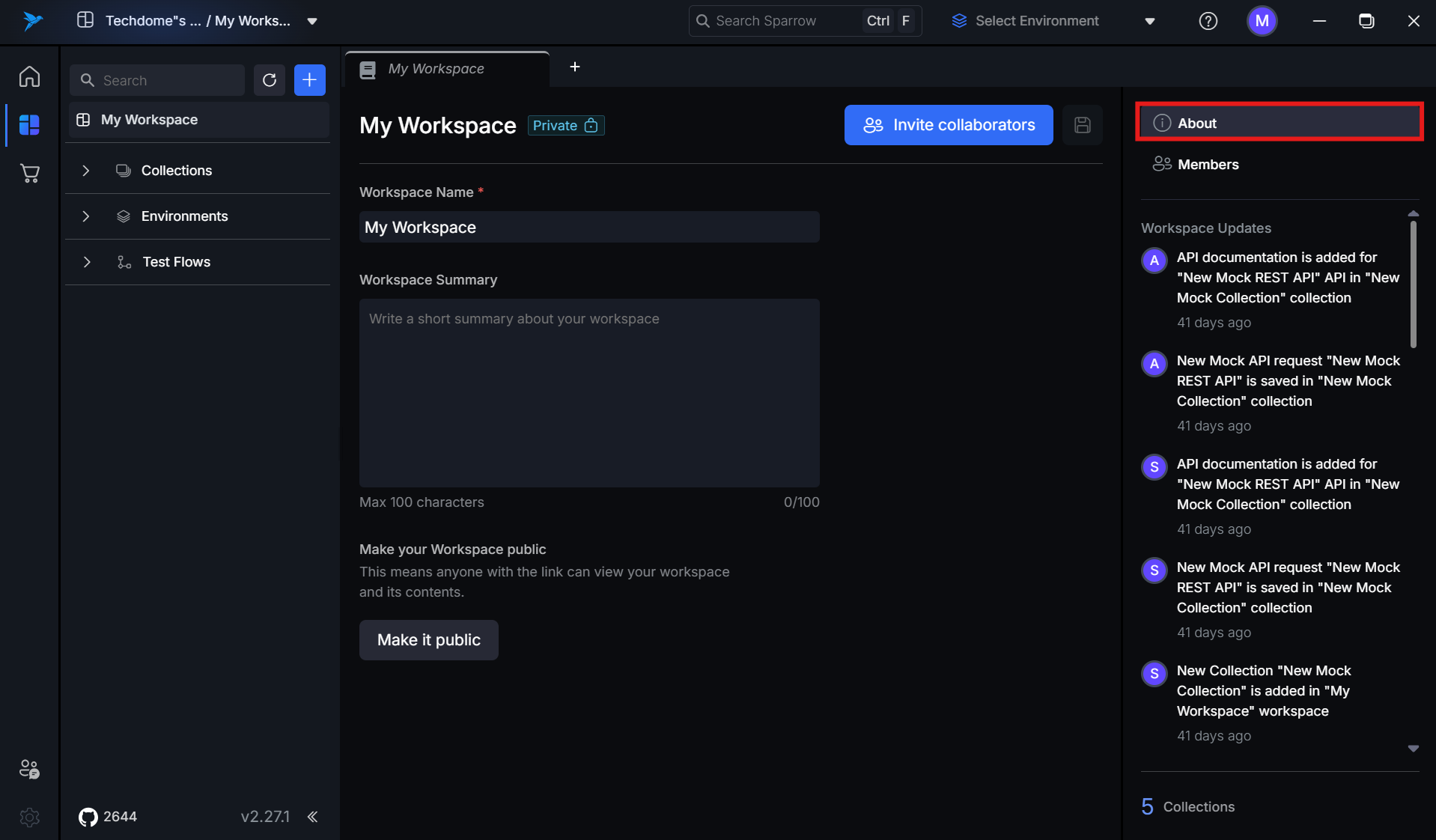Click the stacked-layers icon on the Environments row
The width and height of the screenshot is (1436, 840).
pos(124,216)
